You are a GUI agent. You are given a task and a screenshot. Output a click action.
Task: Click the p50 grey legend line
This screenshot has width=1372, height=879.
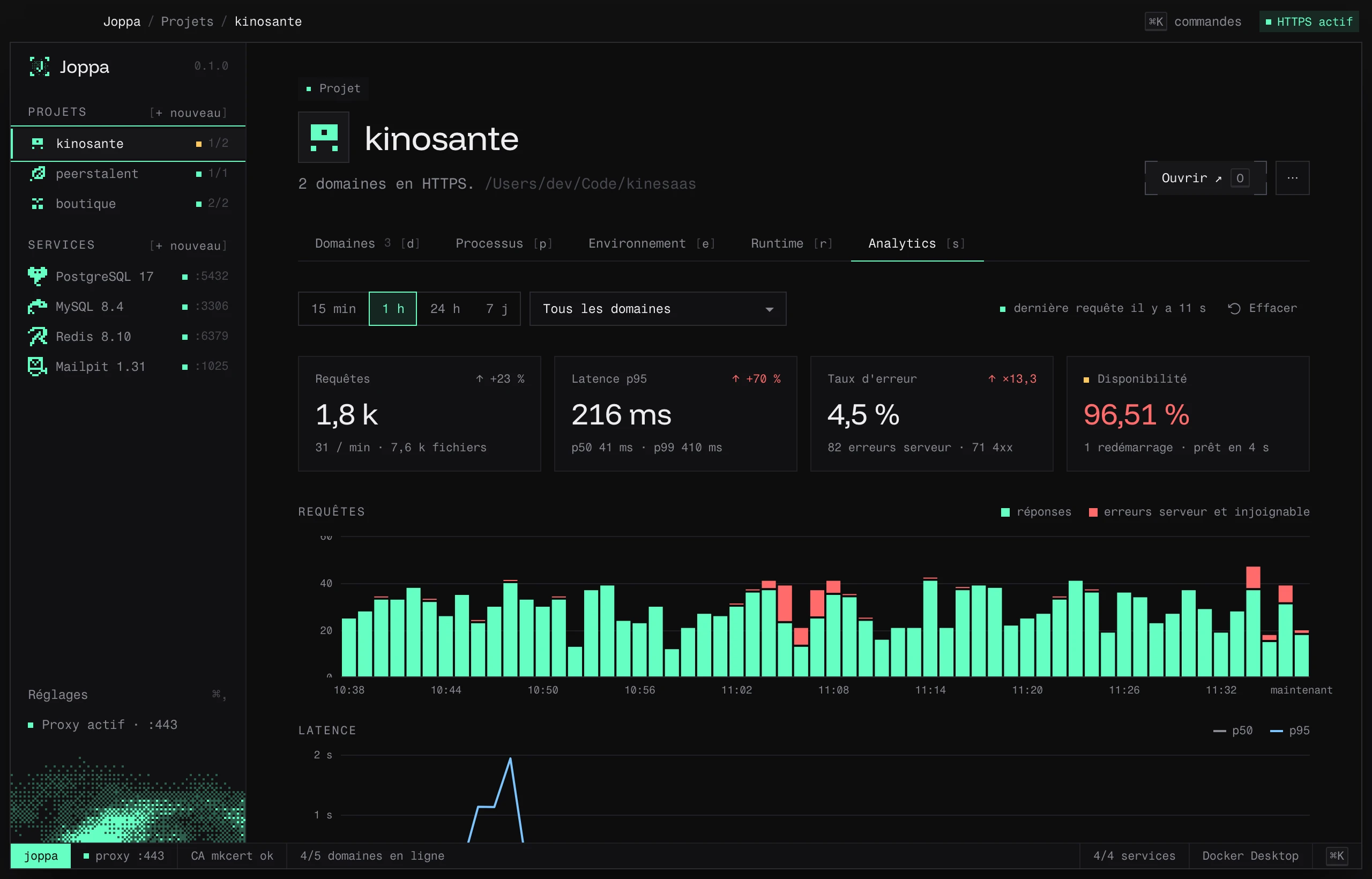[x=1219, y=731]
